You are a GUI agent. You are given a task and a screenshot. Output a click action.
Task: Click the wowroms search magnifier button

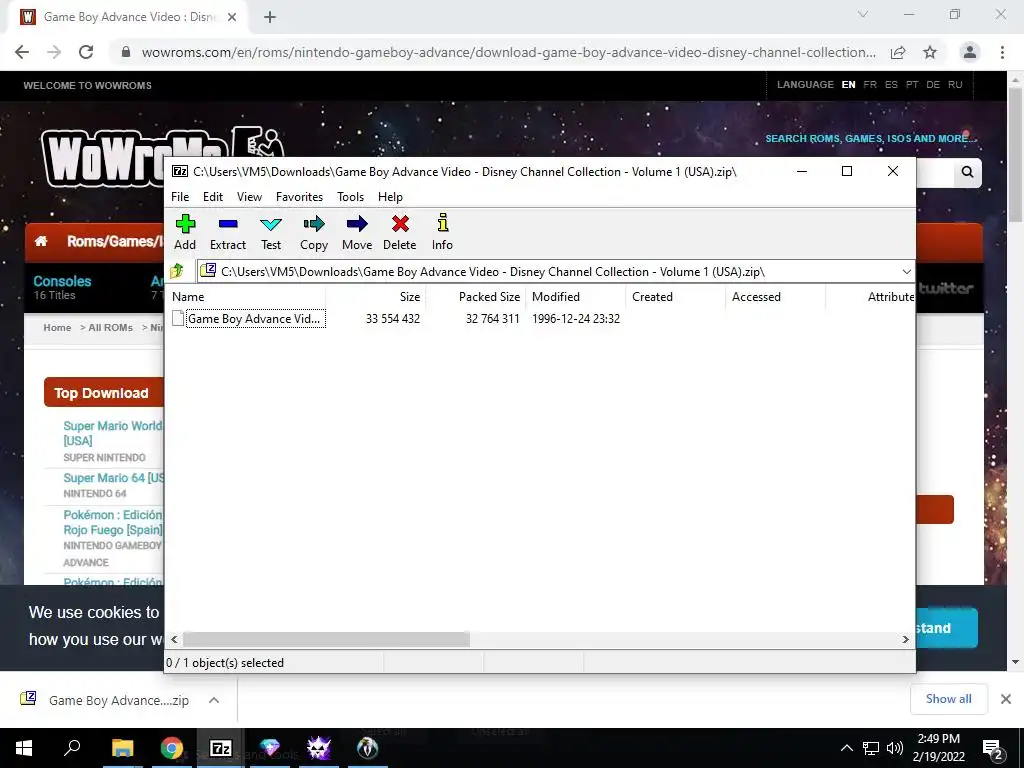click(x=967, y=172)
